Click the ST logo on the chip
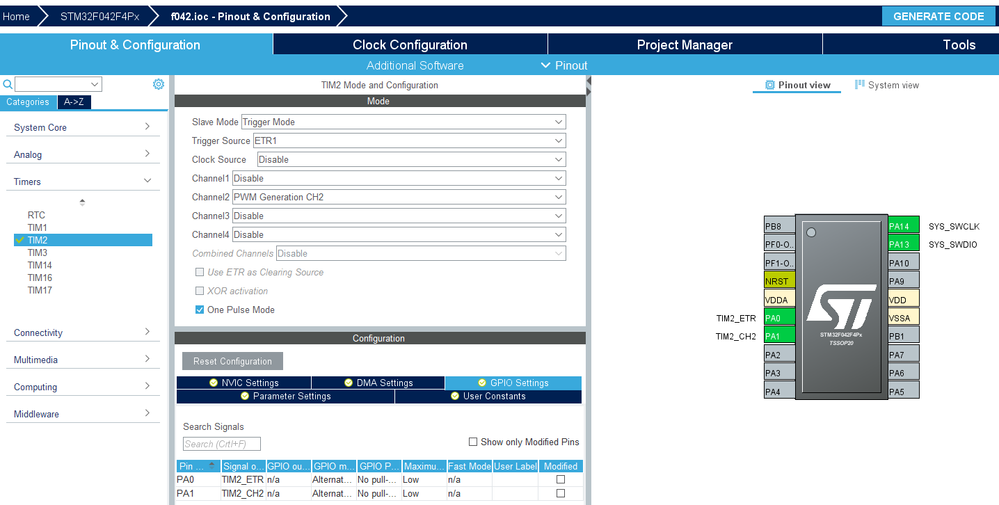The image size is (999, 505). [x=842, y=307]
